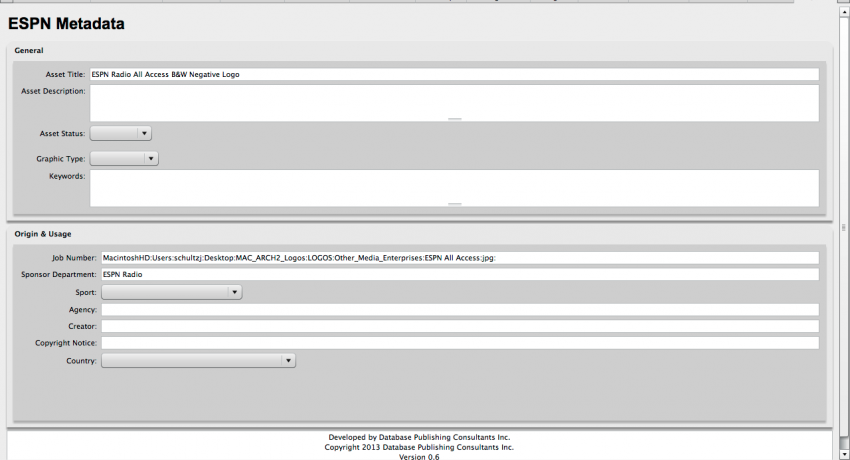The image size is (850, 460).
Task: Click the Creator label
Action: pos(82,326)
